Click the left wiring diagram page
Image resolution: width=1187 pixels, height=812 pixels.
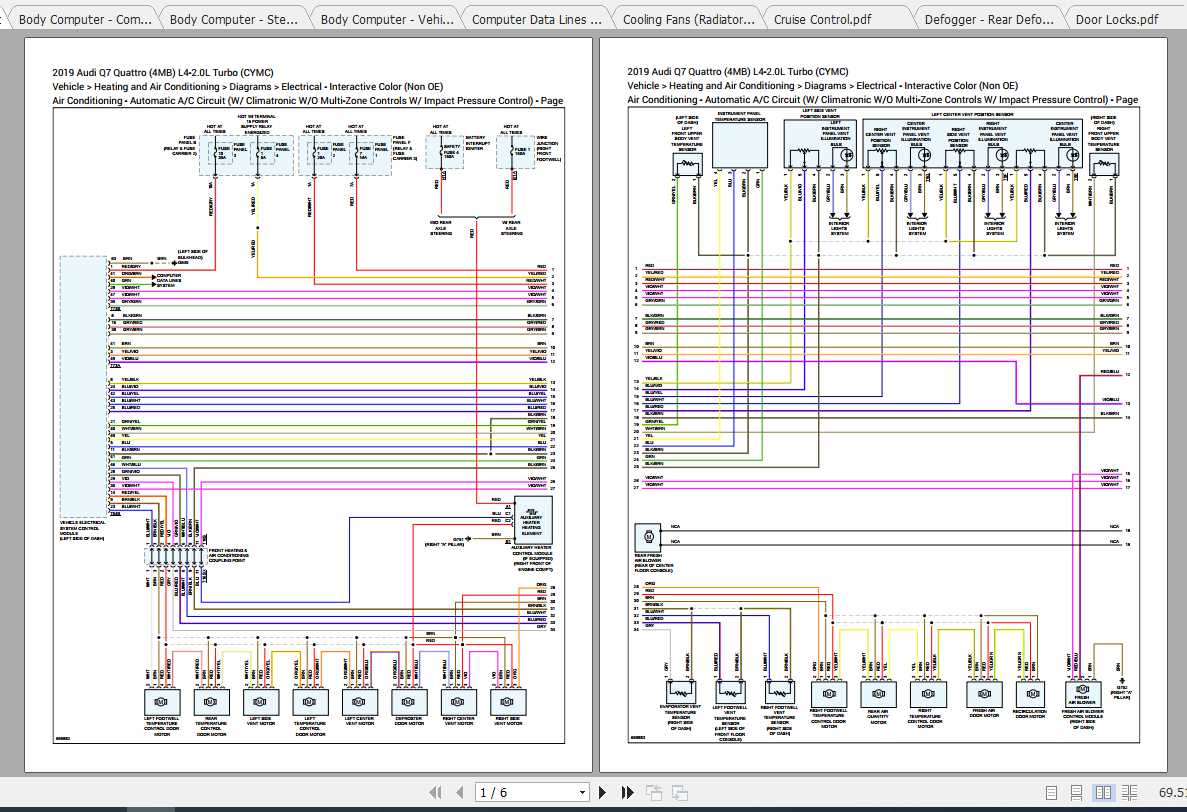(x=308, y=405)
